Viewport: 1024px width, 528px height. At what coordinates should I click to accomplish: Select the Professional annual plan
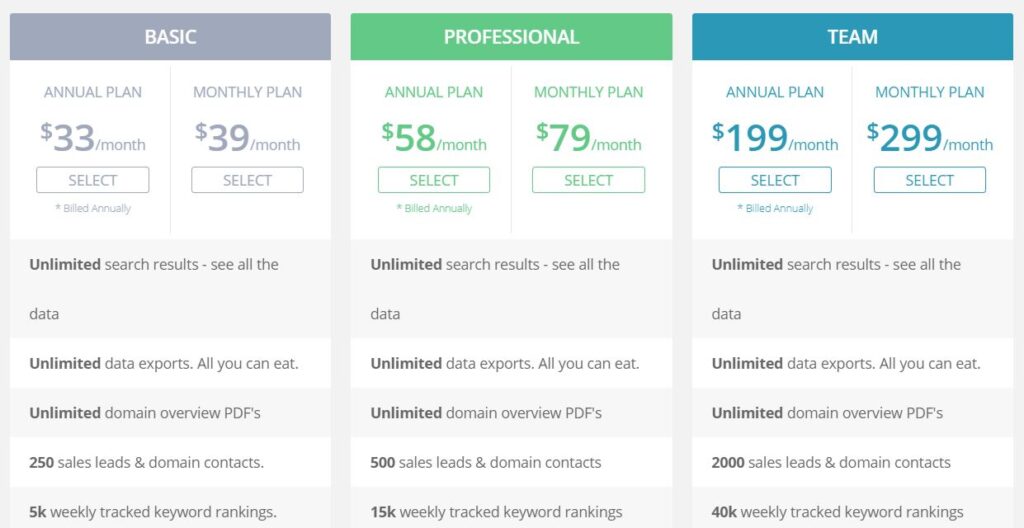click(434, 180)
